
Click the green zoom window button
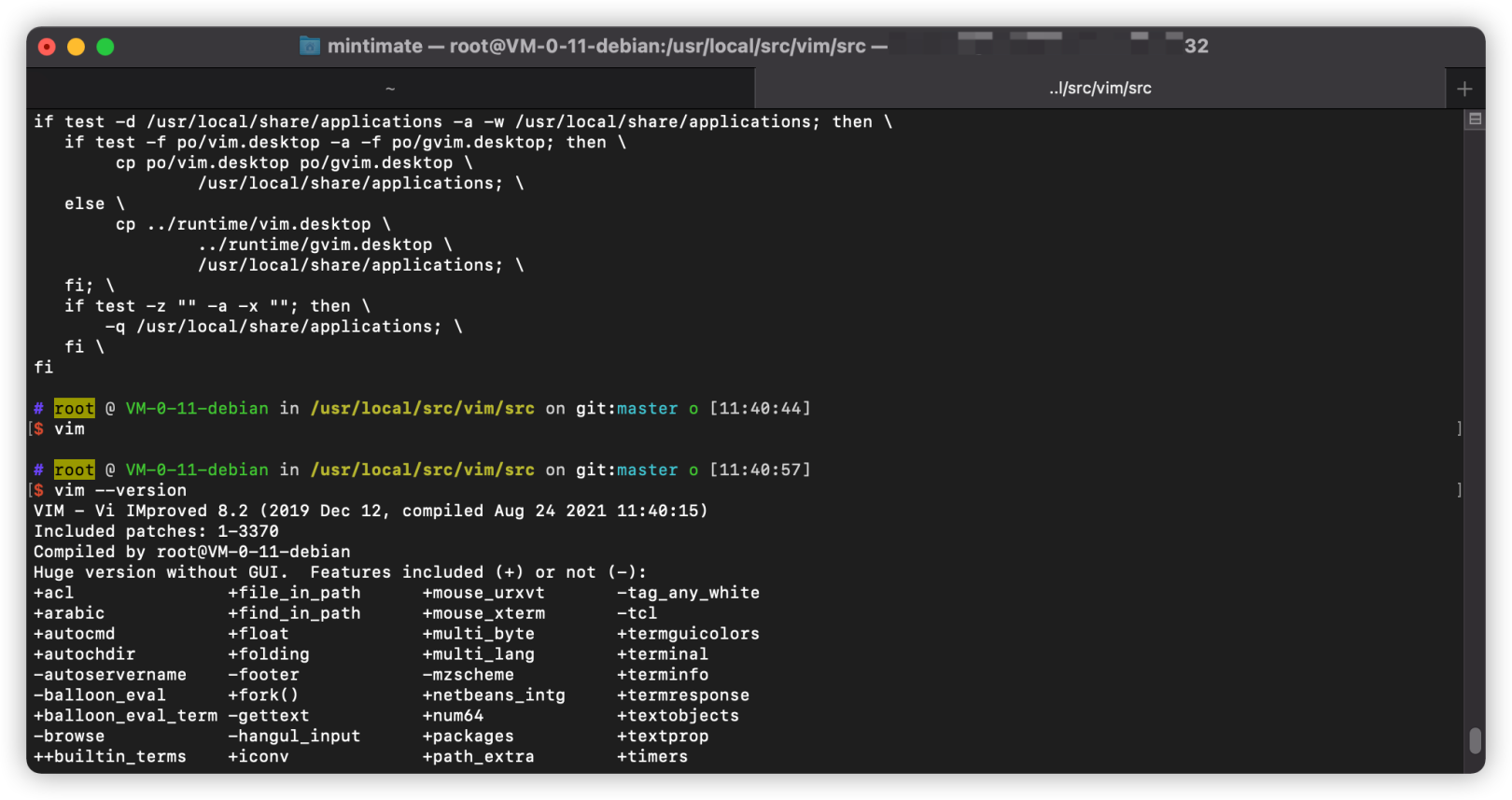(105, 47)
